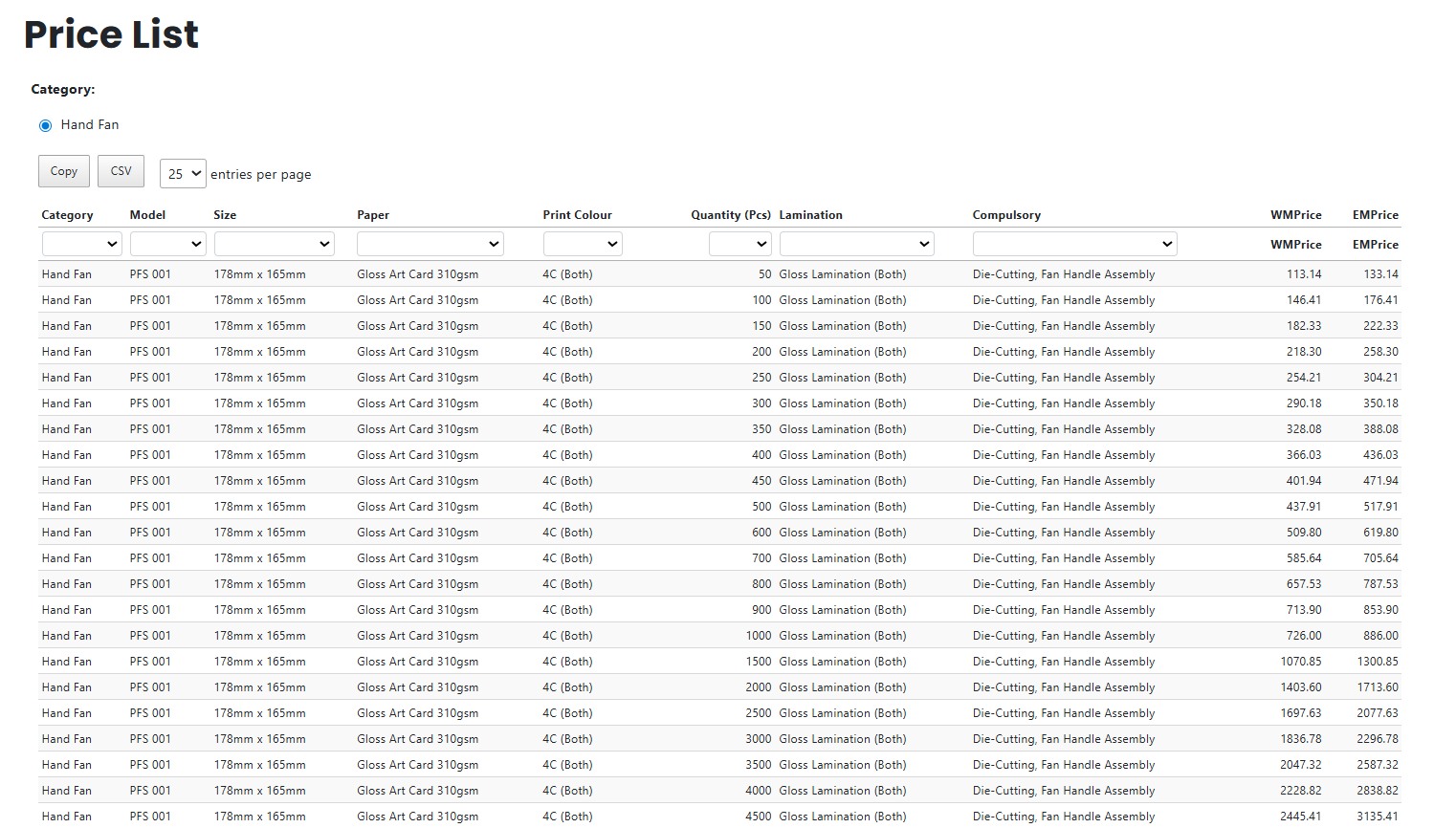Open the Print Colour filter dropdown
The height and width of the screenshot is (828, 1456).
[x=583, y=245]
